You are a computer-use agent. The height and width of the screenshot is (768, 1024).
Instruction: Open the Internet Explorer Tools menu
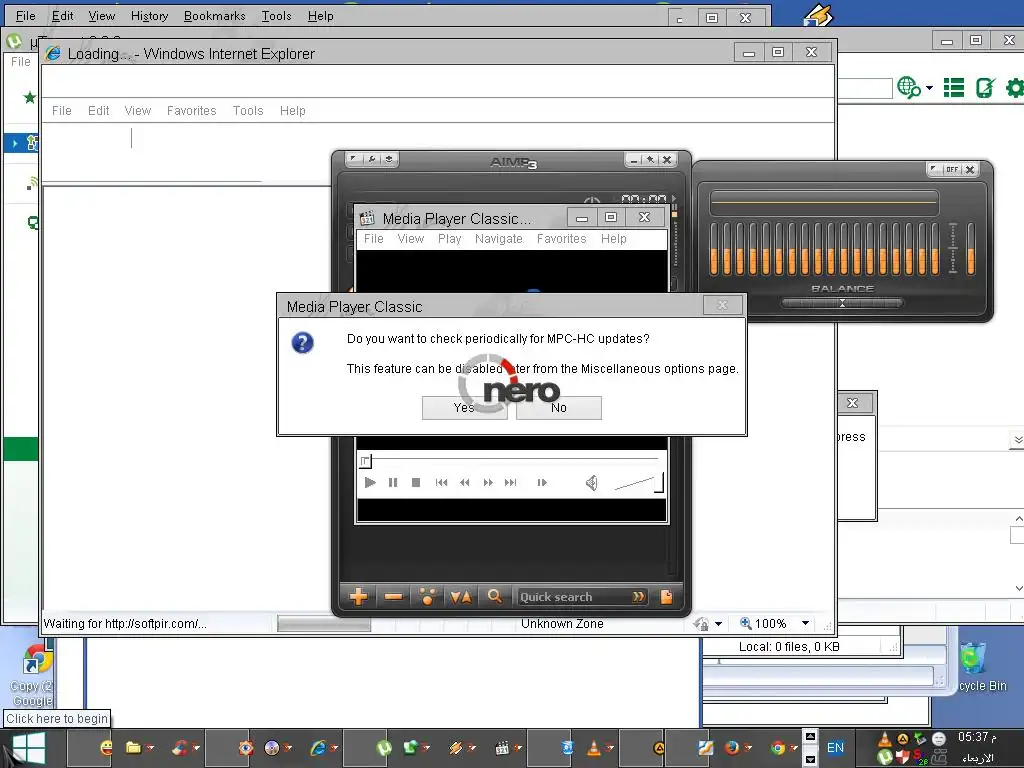[x=248, y=111]
